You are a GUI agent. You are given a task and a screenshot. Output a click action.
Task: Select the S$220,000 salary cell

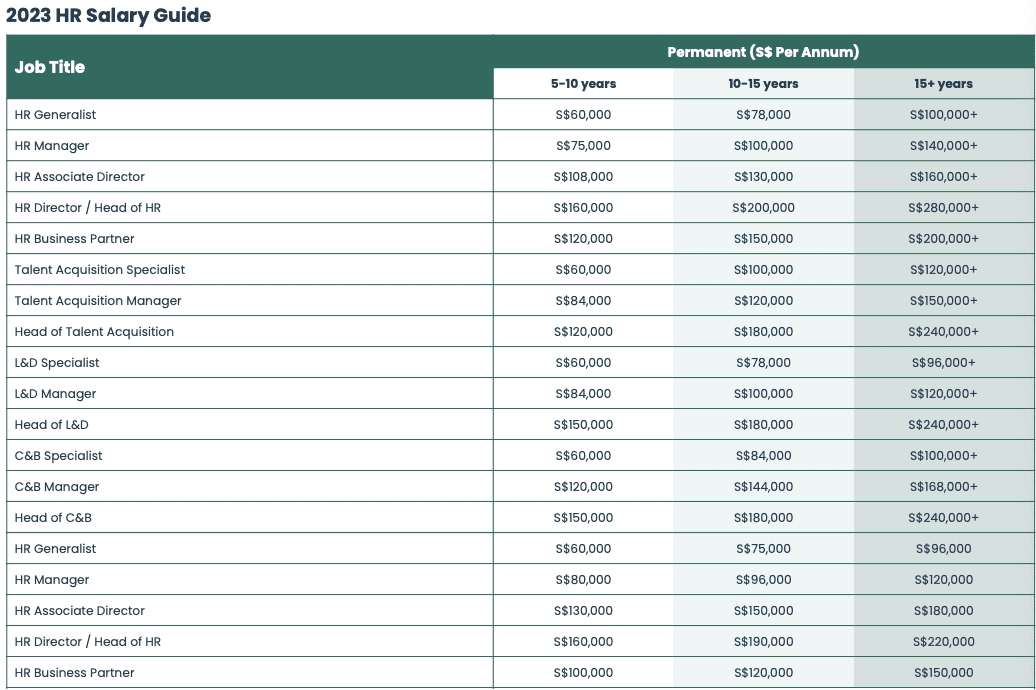(x=943, y=642)
